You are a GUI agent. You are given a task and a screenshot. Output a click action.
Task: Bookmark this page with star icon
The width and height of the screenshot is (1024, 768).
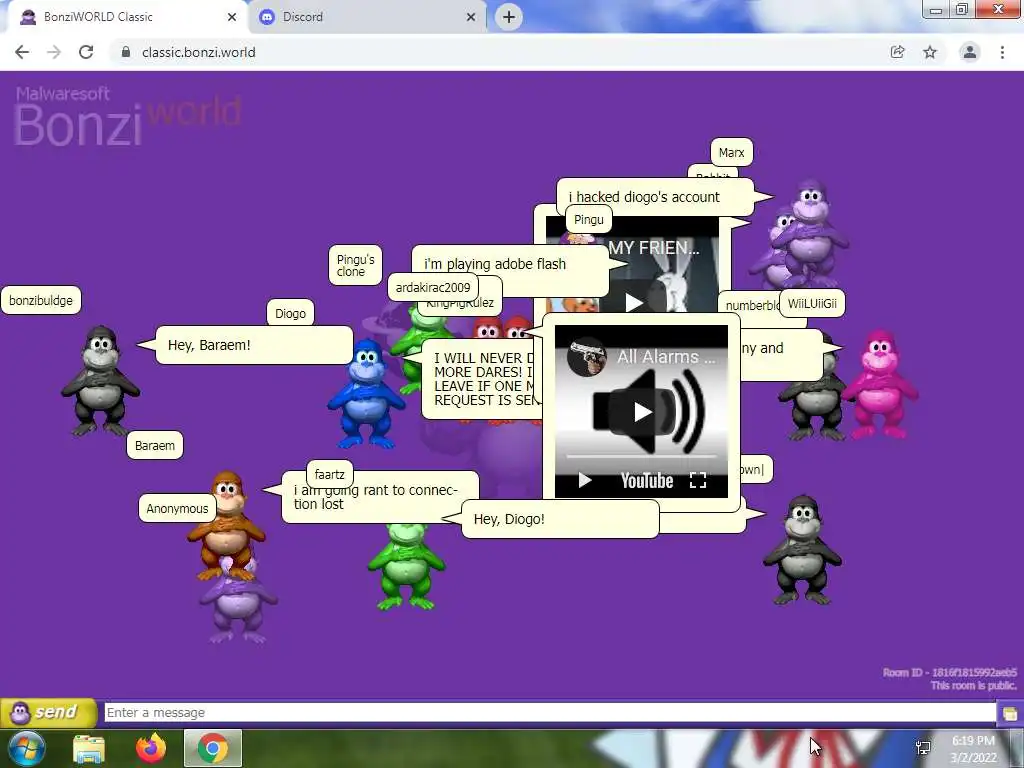[930, 52]
